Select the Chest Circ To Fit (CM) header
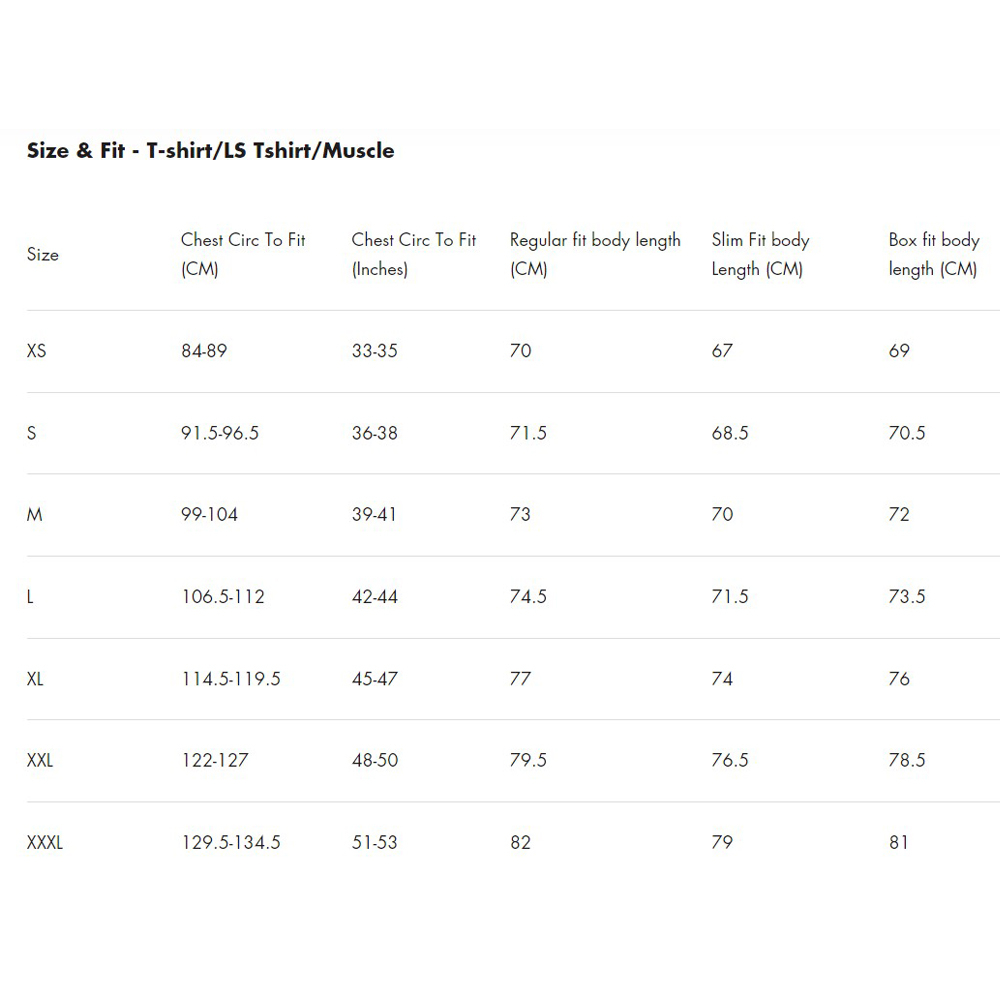1000x1000 pixels. [x=243, y=254]
